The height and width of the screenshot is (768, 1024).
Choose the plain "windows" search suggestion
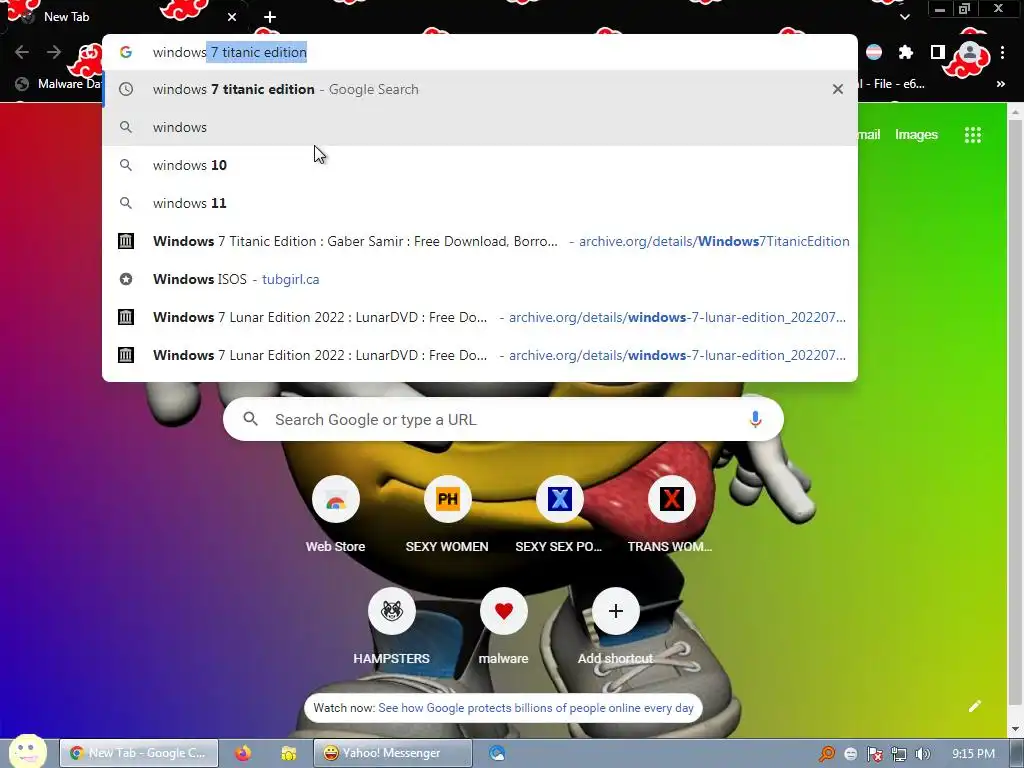click(480, 127)
